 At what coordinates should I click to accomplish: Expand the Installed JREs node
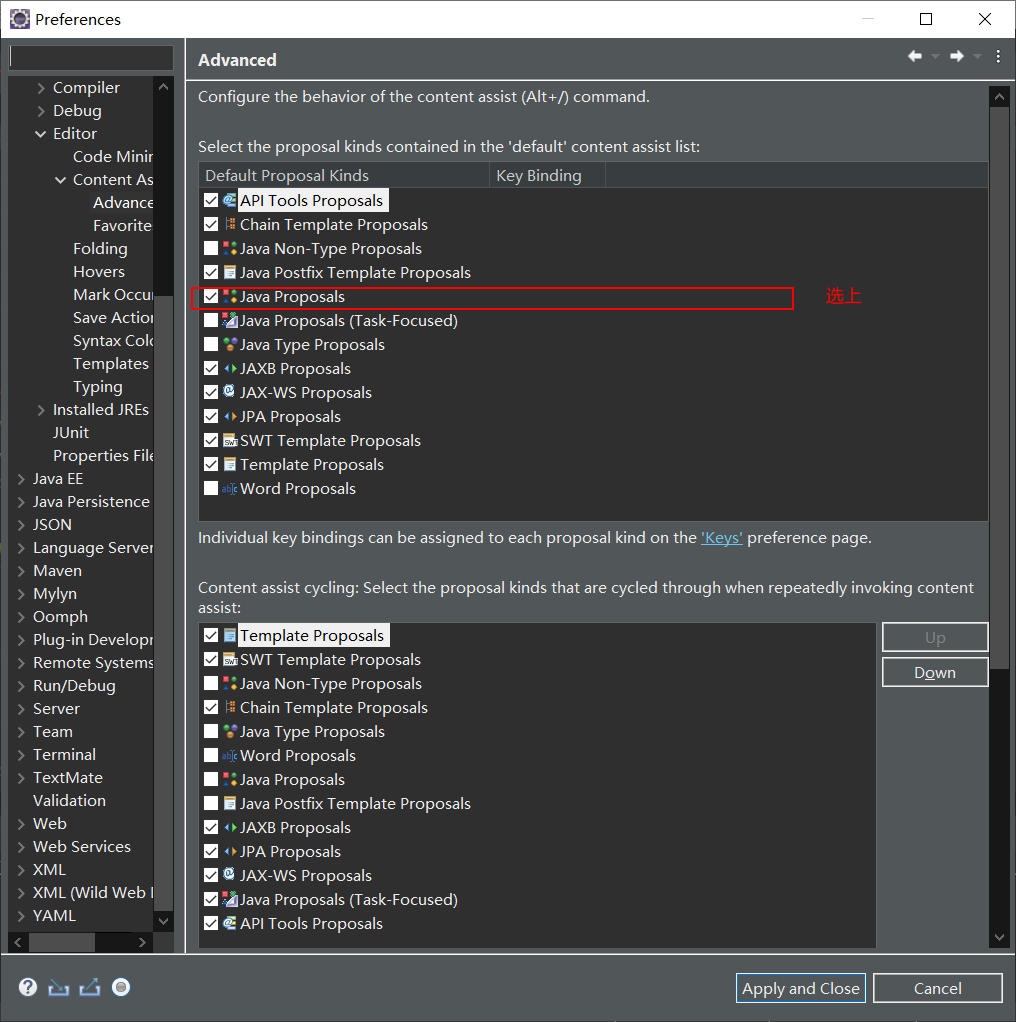pyautogui.click(x=41, y=410)
